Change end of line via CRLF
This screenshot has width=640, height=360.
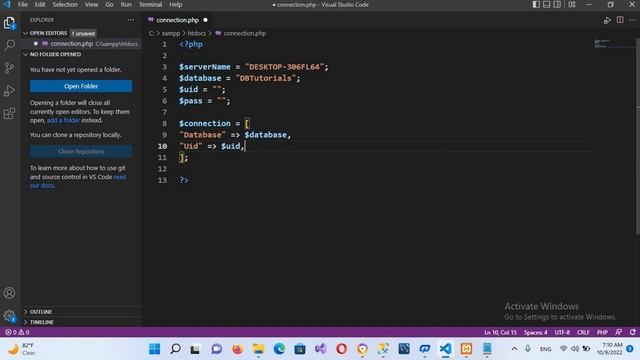(x=583, y=332)
